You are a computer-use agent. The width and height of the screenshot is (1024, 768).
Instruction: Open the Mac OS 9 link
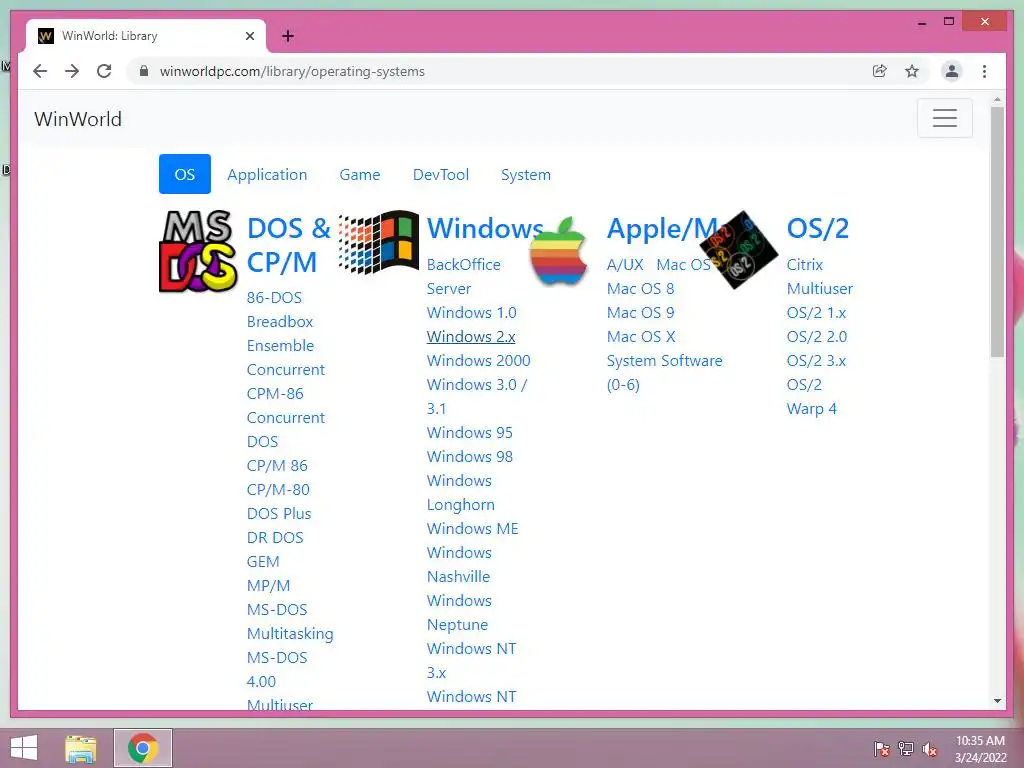point(640,313)
